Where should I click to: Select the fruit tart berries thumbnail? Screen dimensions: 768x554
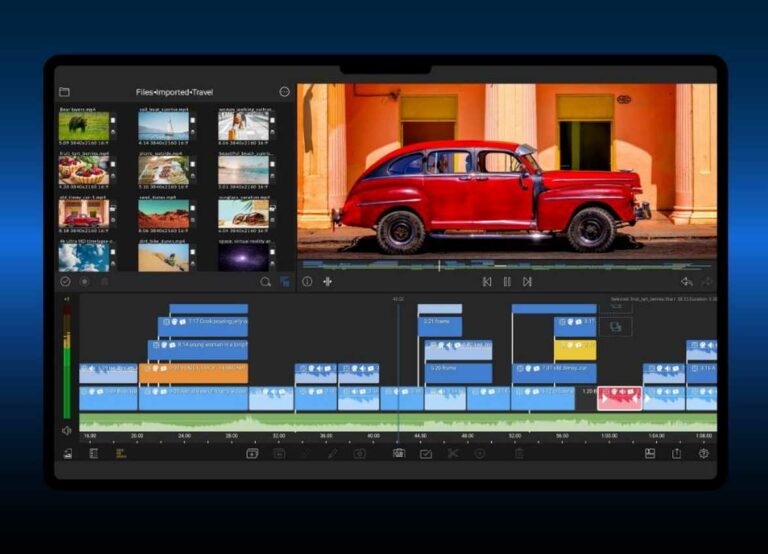[84, 170]
